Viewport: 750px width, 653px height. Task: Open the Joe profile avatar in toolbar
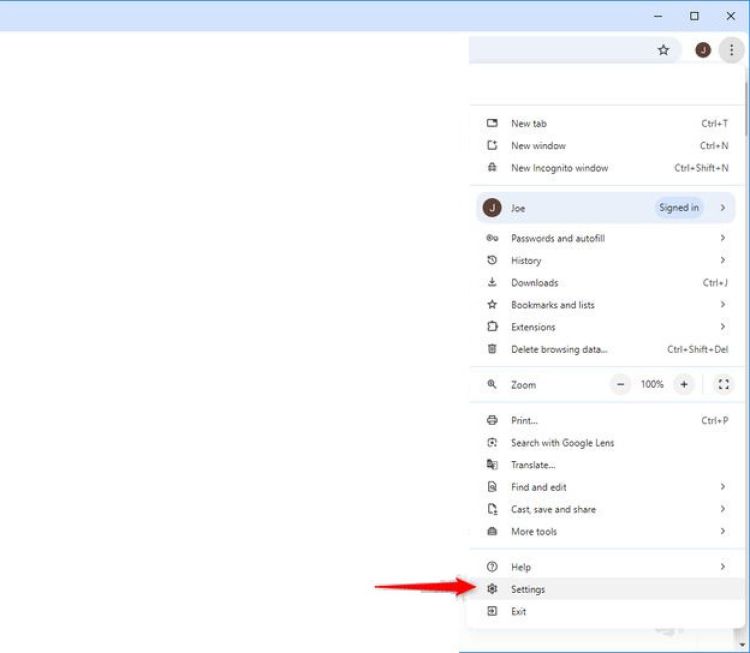click(703, 50)
